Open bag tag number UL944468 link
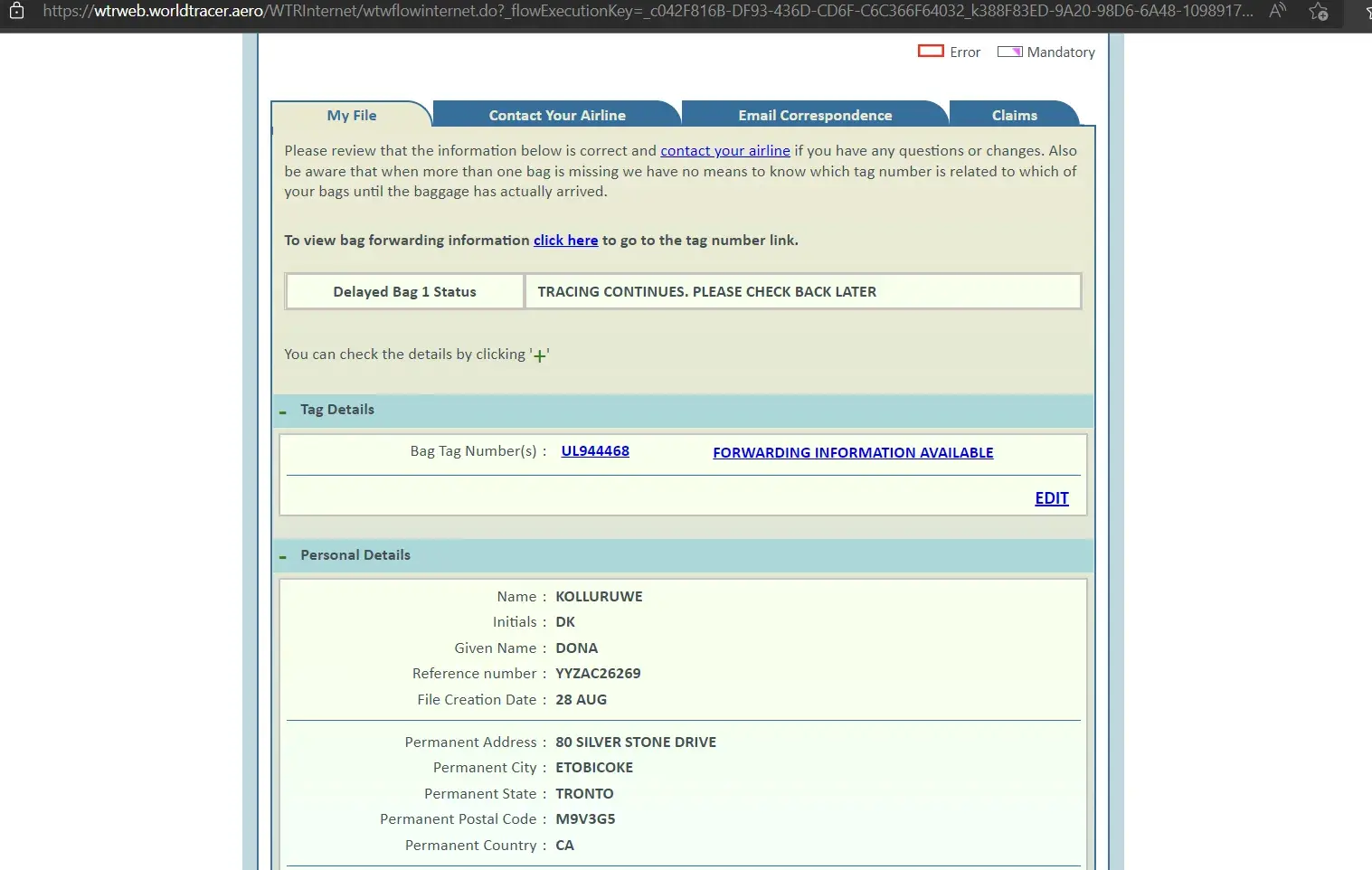Image resolution: width=1372 pixels, height=870 pixels. (595, 451)
